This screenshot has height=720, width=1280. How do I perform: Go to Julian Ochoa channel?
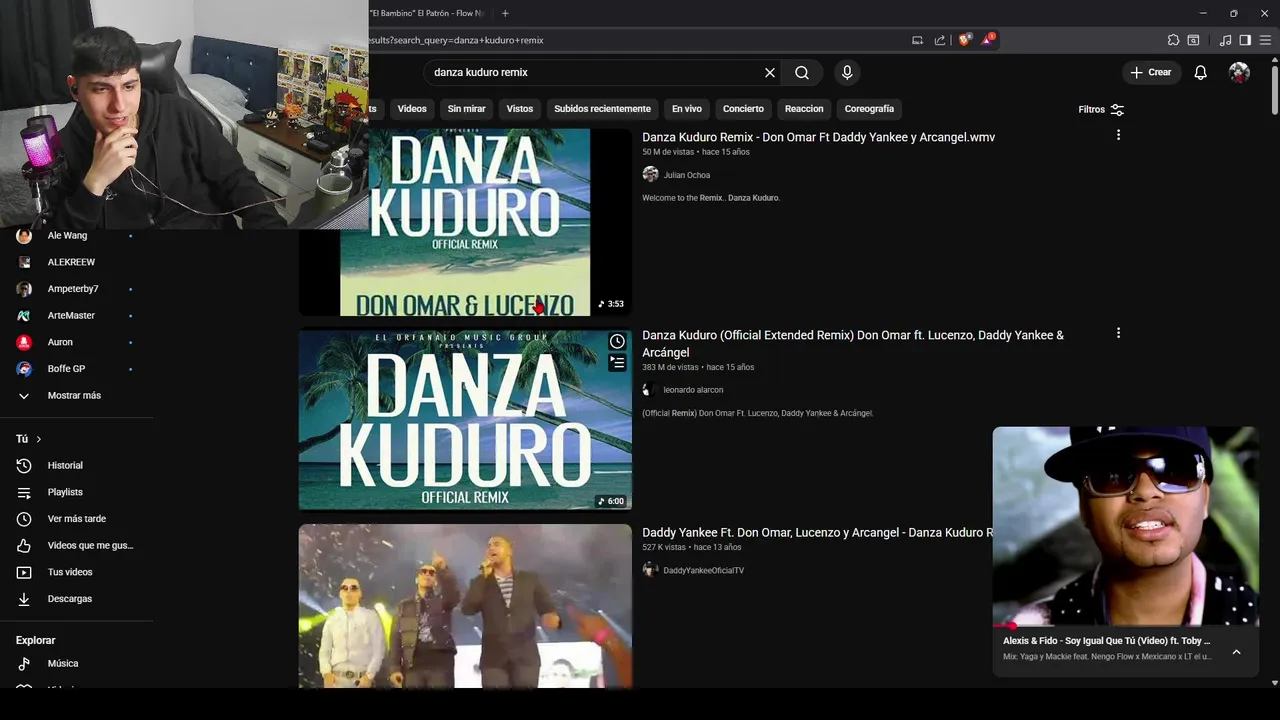point(687,175)
